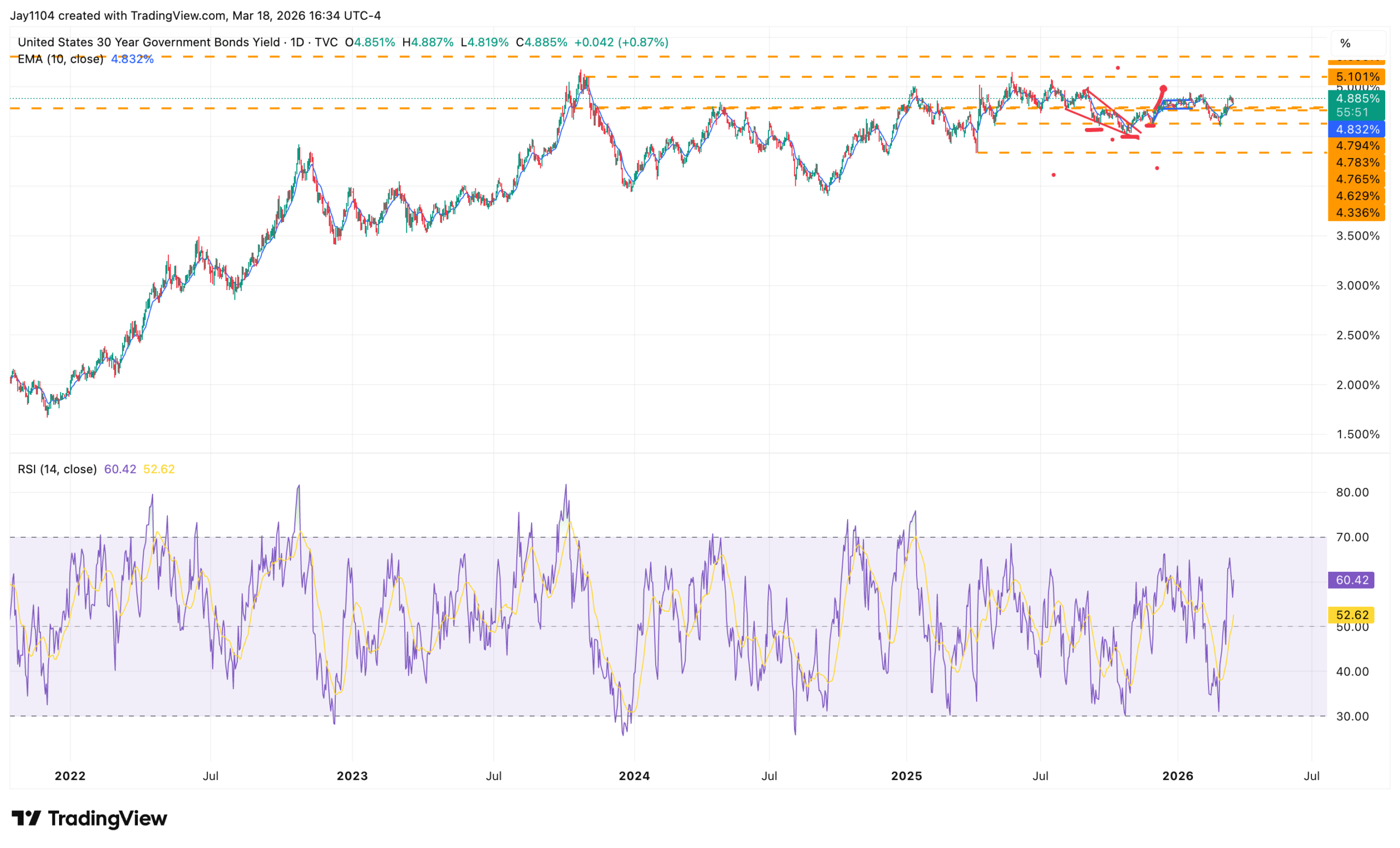Click the green 4.885% current price label
The image size is (1400, 848).
[x=1357, y=98]
